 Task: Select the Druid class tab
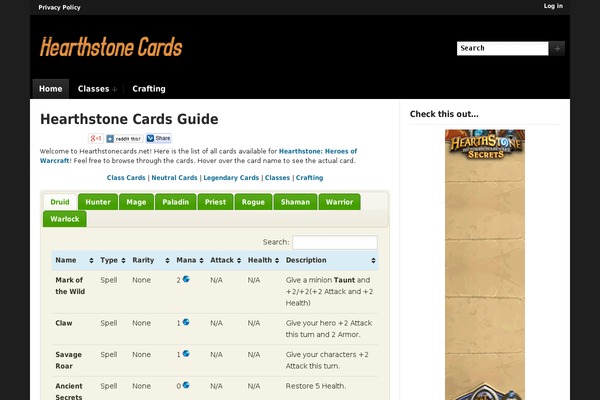click(60, 202)
